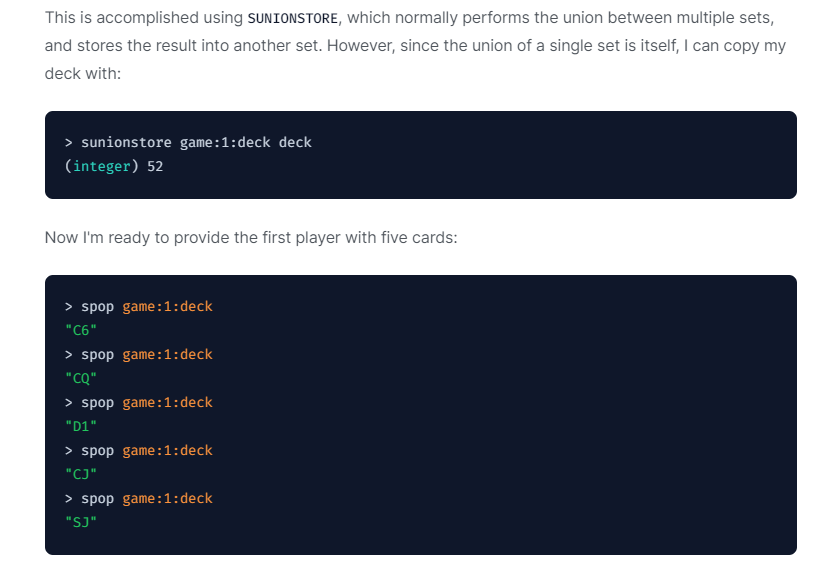Click the fourth spop command line
This screenshot has width=824, height=578.
point(138,451)
